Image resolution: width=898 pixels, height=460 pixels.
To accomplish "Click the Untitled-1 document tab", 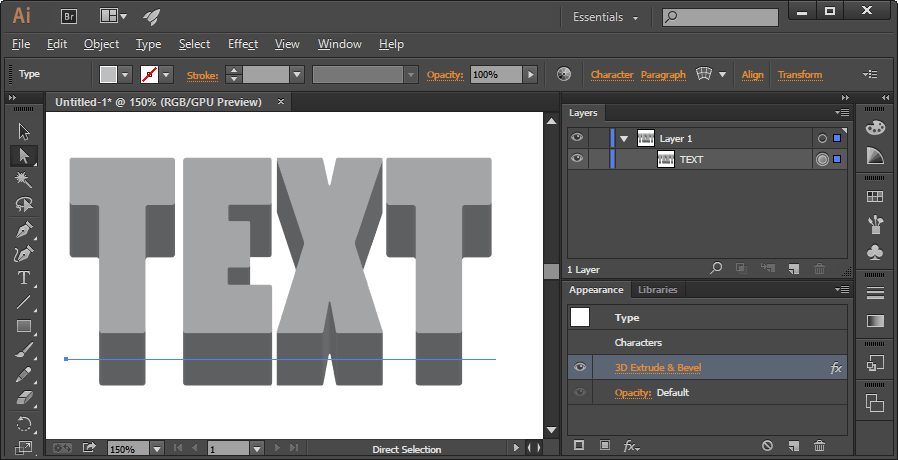I will click(x=158, y=102).
